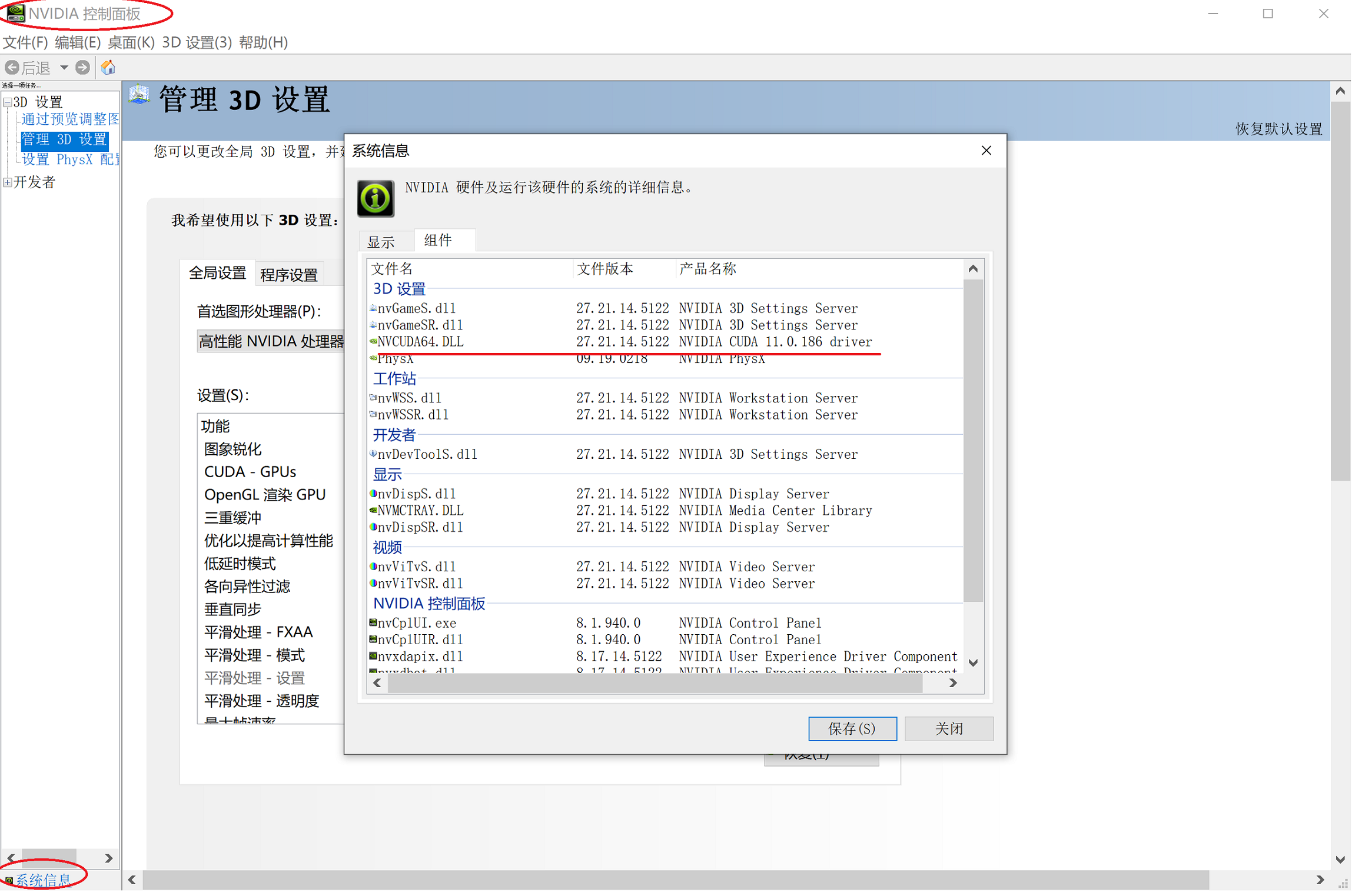Click 产品名称 column header
The height and width of the screenshot is (896, 1352).
pyautogui.click(x=819, y=269)
